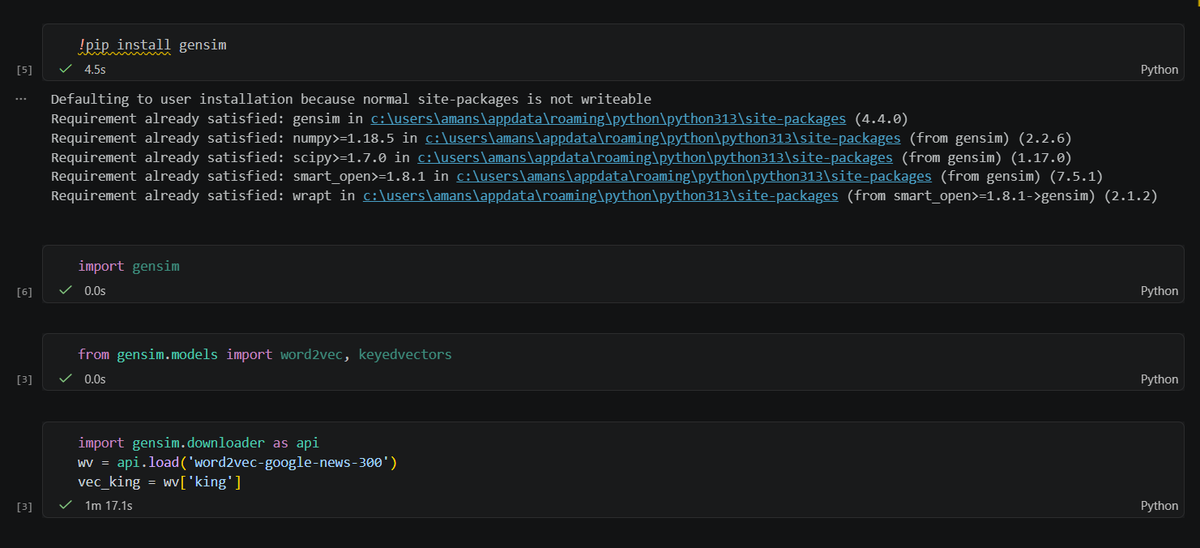
Task: Click the vec_king = wv['king'] line
Action: point(160,482)
